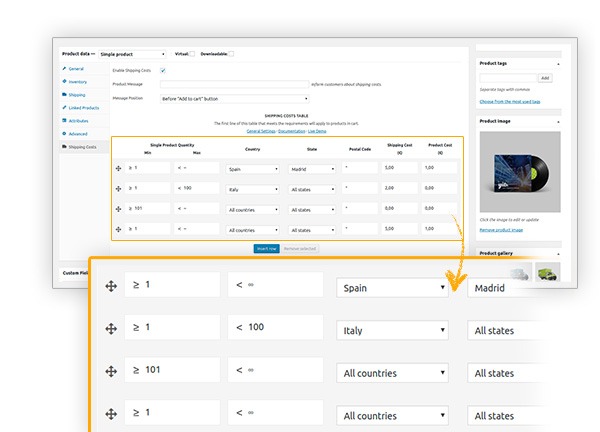Click move handle beside the ≥ 101 row
The height and width of the screenshot is (432, 600).
click(x=119, y=209)
